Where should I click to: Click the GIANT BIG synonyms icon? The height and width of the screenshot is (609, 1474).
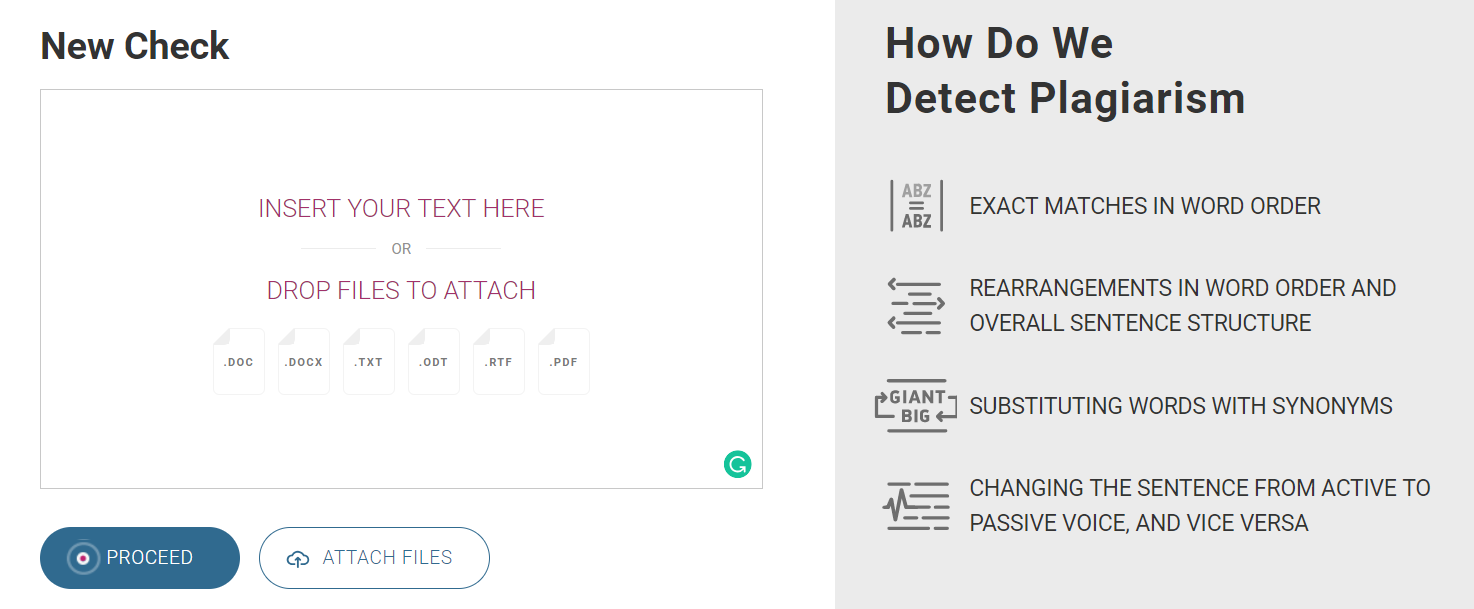coord(916,406)
